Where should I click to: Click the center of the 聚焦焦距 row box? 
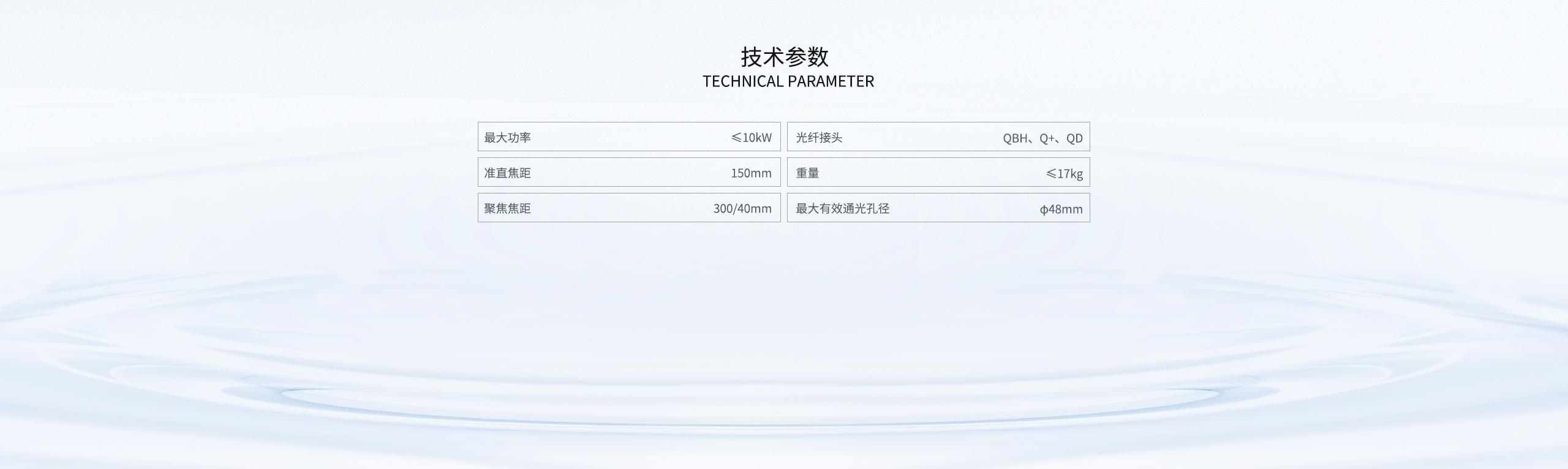[x=629, y=208]
